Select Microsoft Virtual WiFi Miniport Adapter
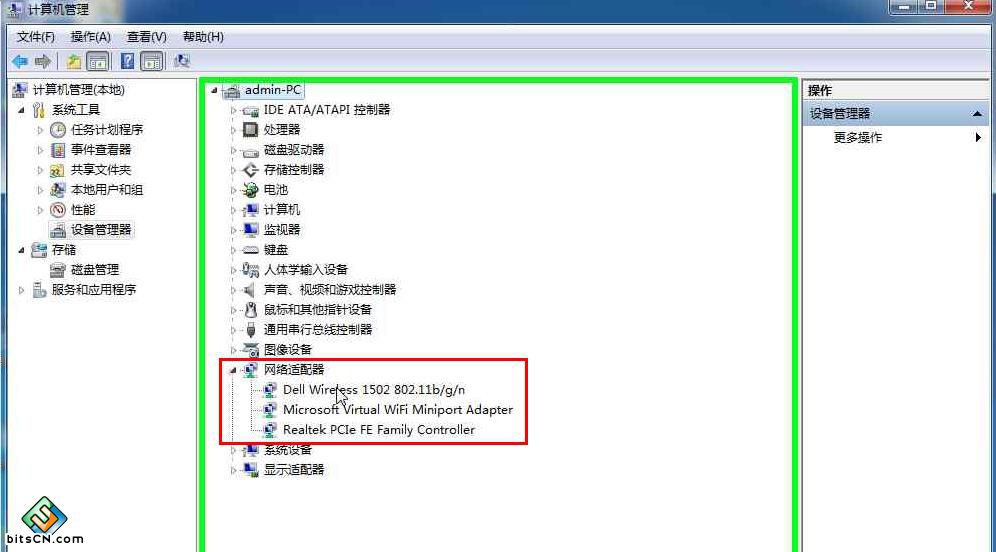The height and width of the screenshot is (552, 996). (398, 410)
